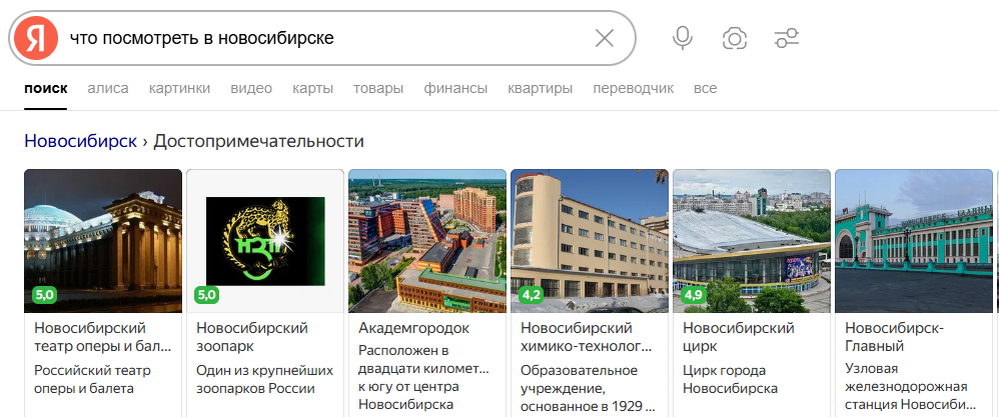Open the opera and ballet theatre photo
Image resolution: width=999 pixels, height=417 pixels.
103,241
